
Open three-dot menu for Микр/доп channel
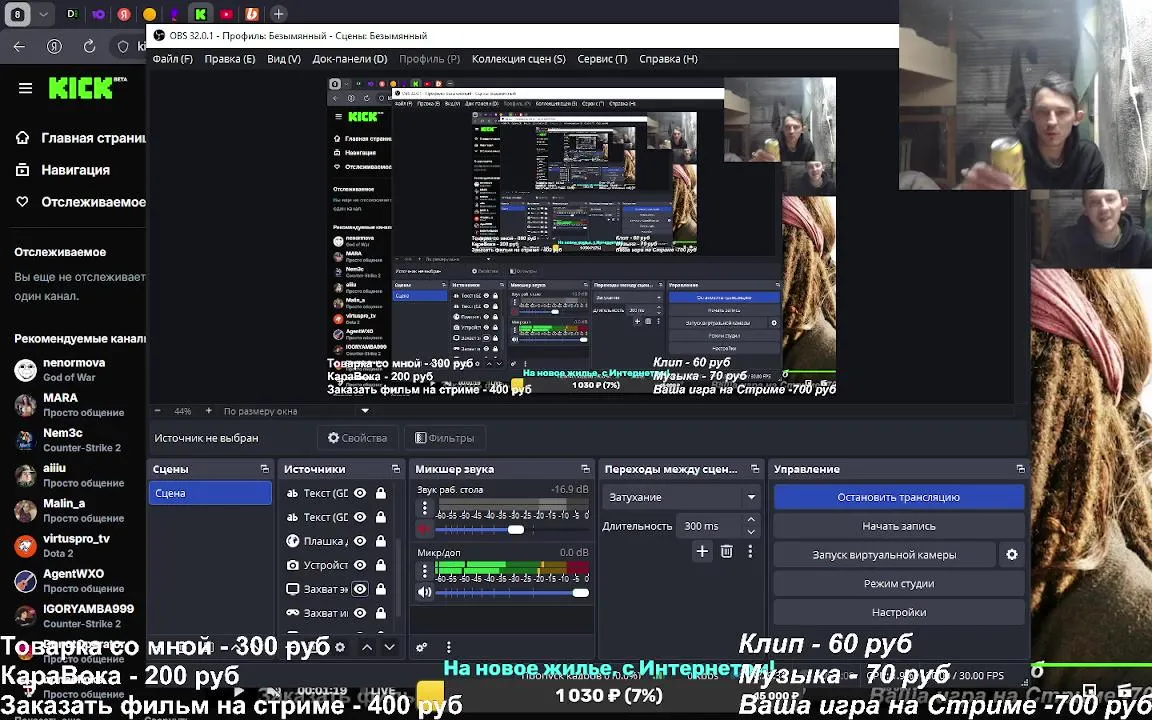[425, 571]
